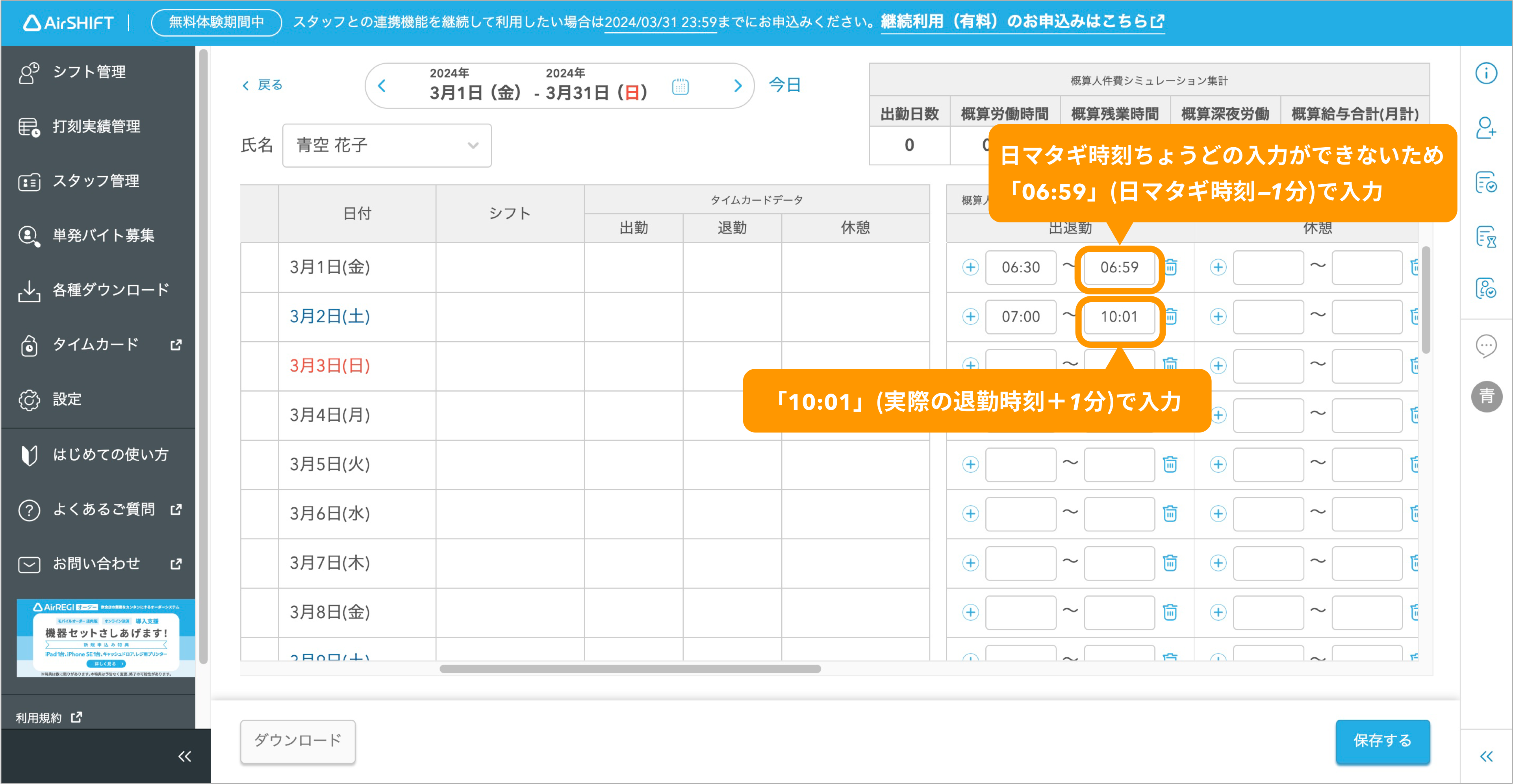Delete the 3月7日 出退勤 entry with the trash icon
Screen dimensions: 1513x784
[x=1170, y=563]
